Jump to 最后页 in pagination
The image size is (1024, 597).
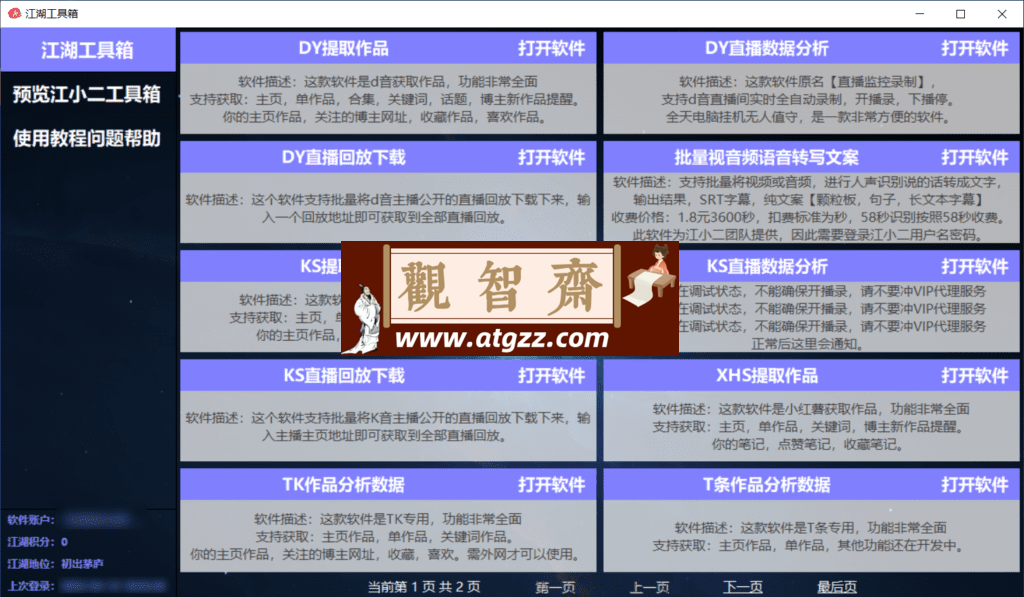click(837, 587)
